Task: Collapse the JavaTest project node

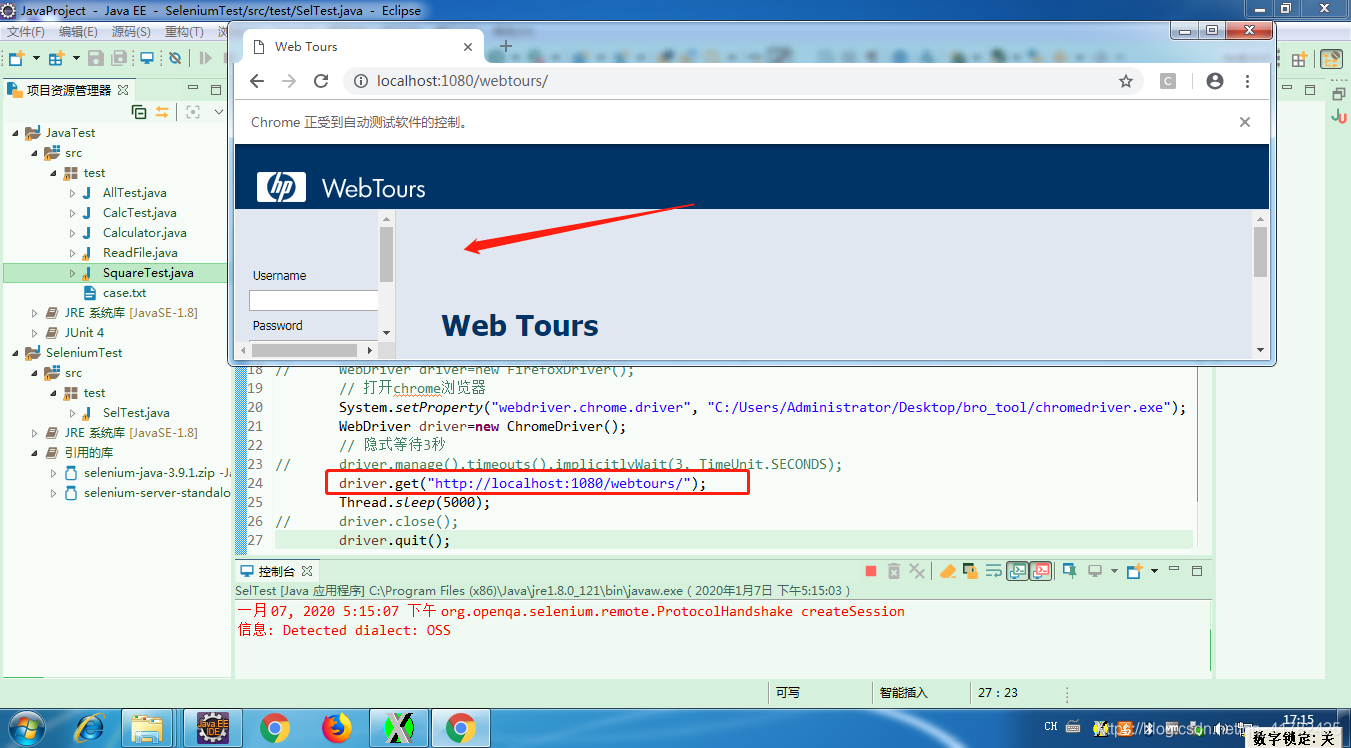Action: tap(16, 133)
